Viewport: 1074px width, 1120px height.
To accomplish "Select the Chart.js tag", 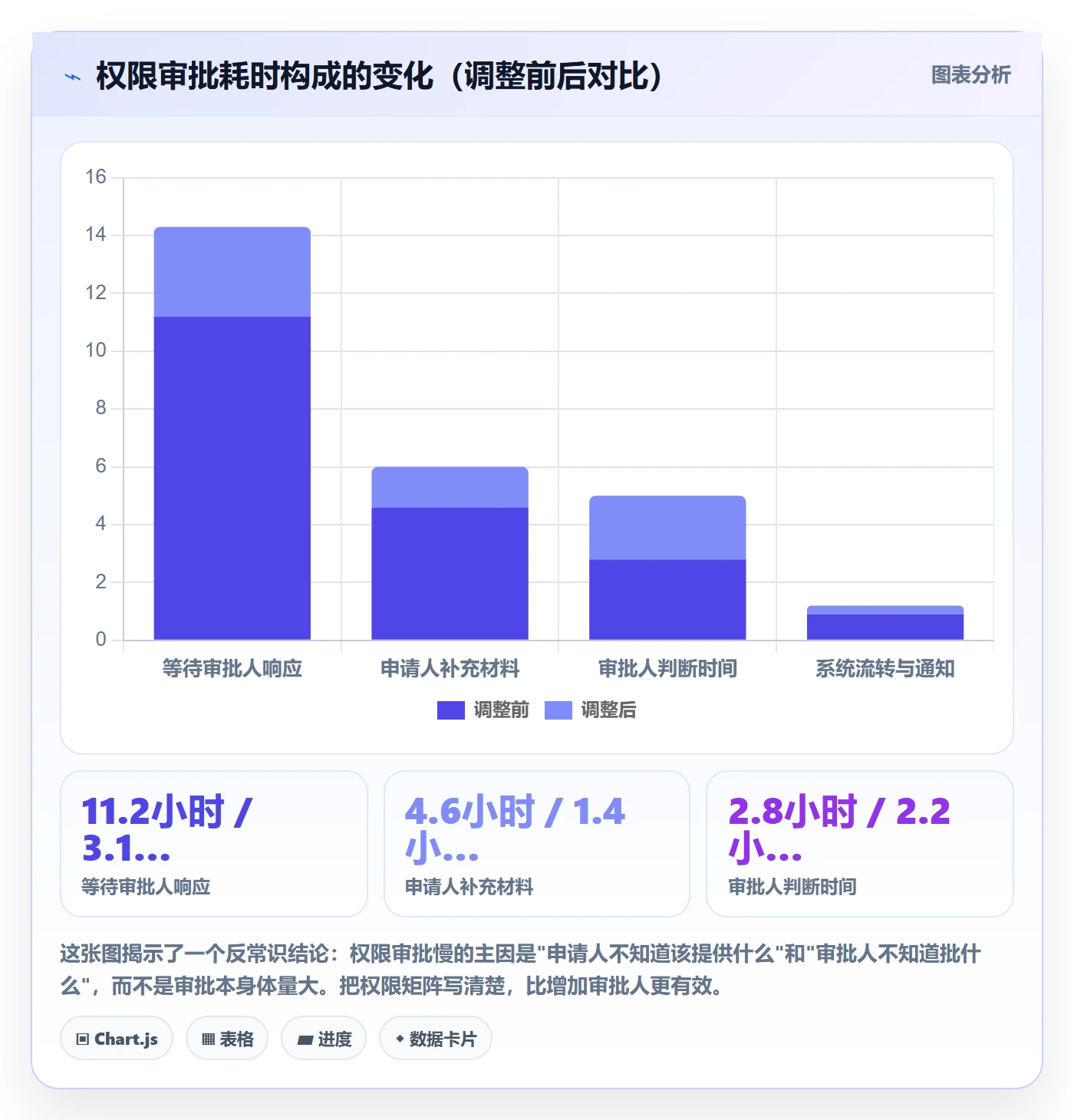I will click(117, 1039).
